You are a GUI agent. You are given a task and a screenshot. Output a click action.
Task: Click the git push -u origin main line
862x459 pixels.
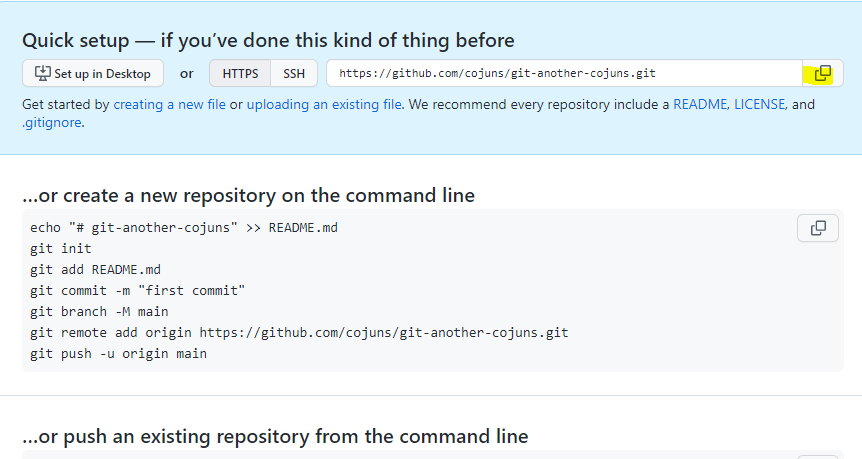point(119,353)
